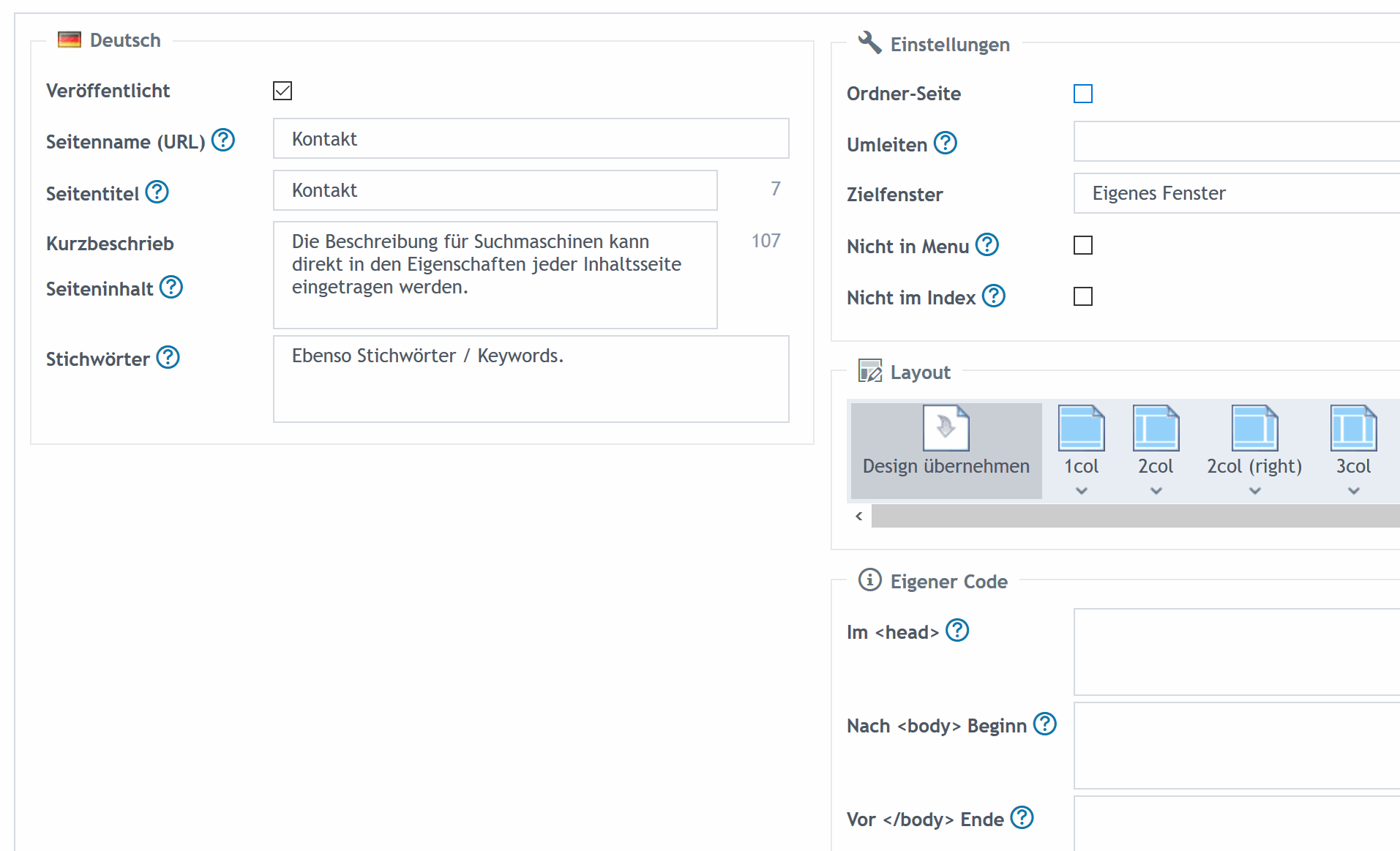The image size is (1400, 851).
Task: Click the Vor </body> Ende text area
Action: 1237,823
